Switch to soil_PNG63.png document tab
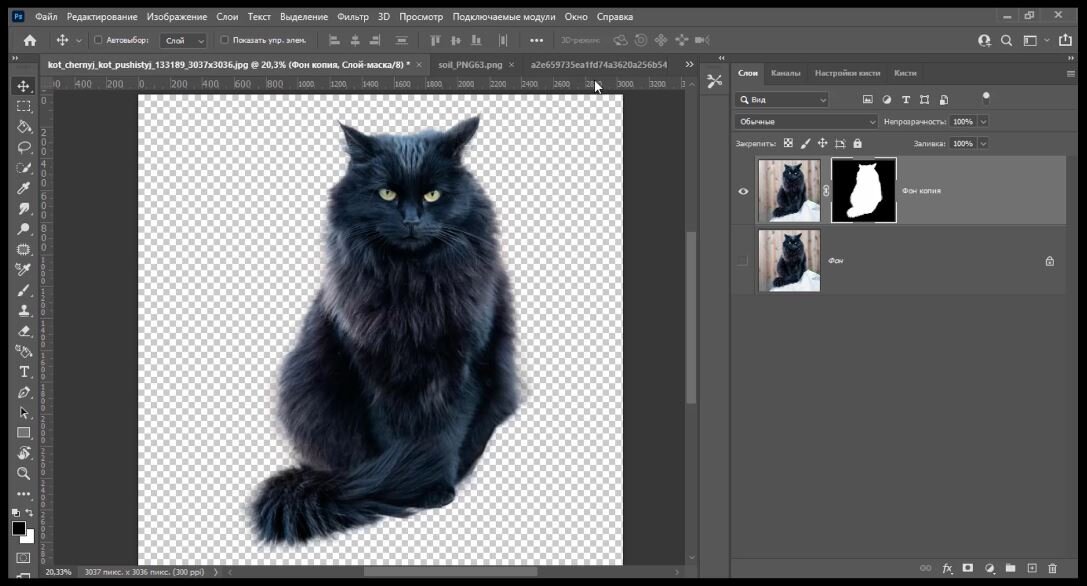The height and width of the screenshot is (586, 1087). [x=470, y=64]
